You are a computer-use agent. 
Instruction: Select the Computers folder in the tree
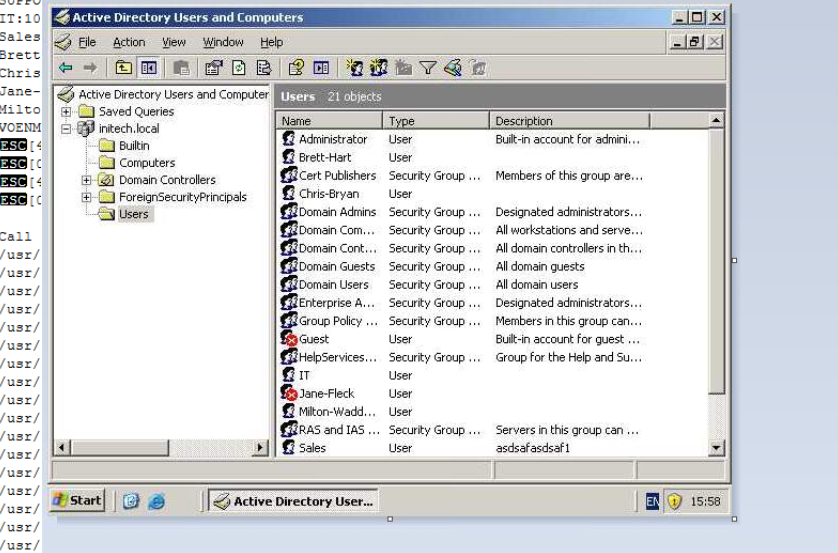[146, 163]
